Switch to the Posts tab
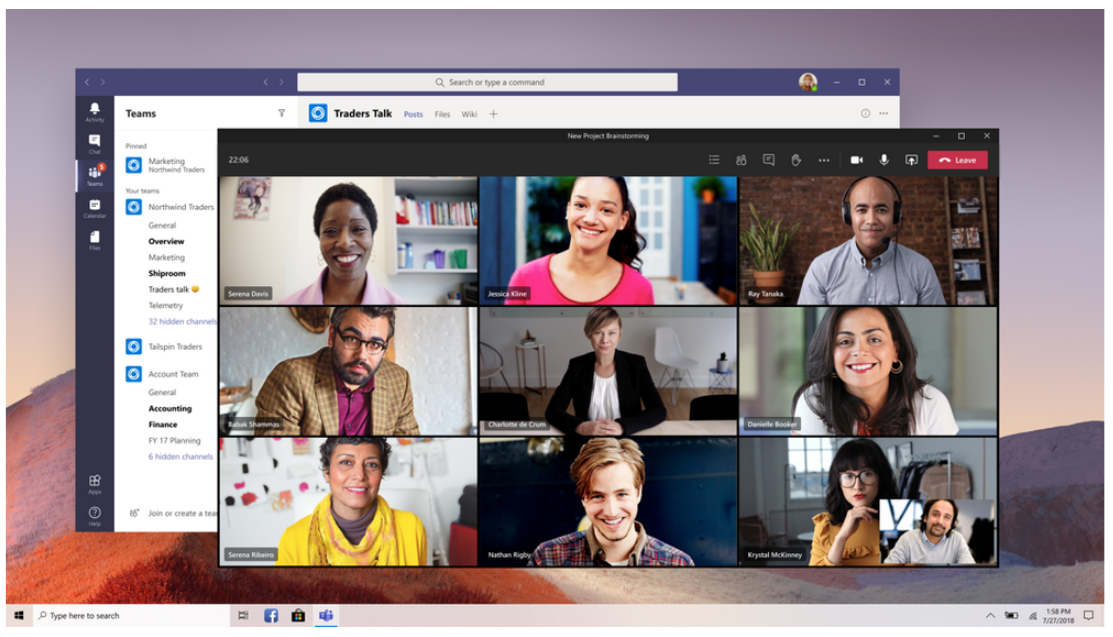The width and height of the screenshot is (1113, 637). click(x=413, y=114)
